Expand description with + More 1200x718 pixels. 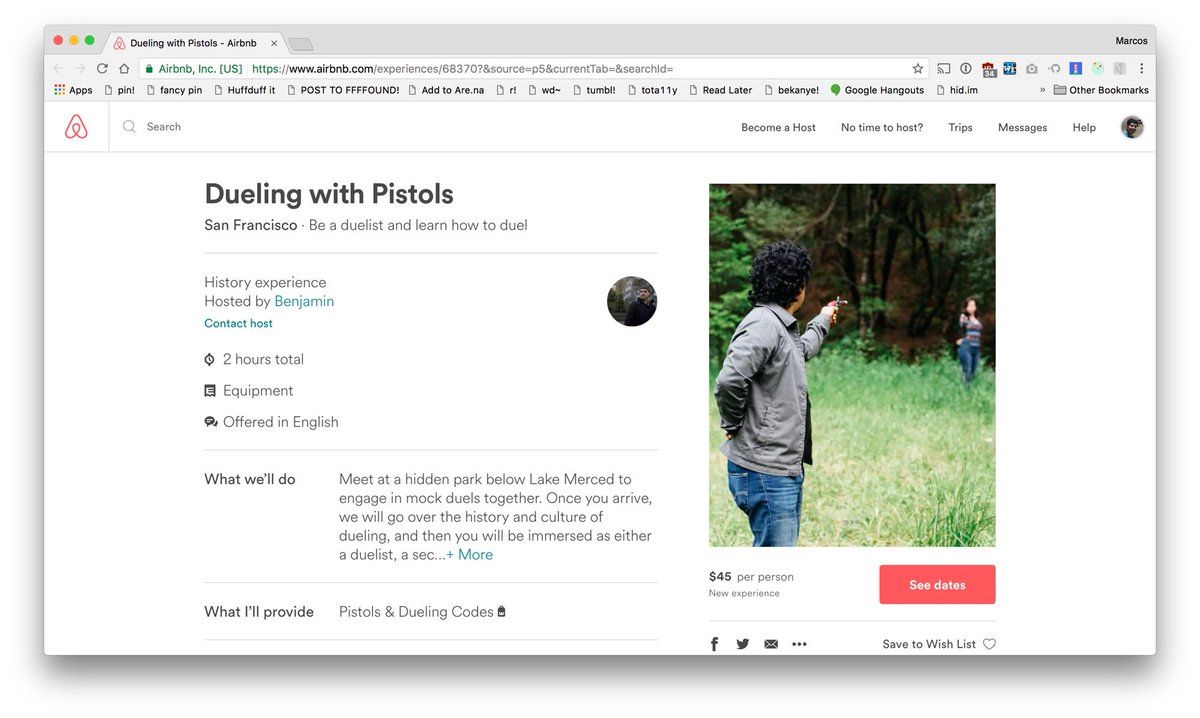pyautogui.click(x=469, y=555)
